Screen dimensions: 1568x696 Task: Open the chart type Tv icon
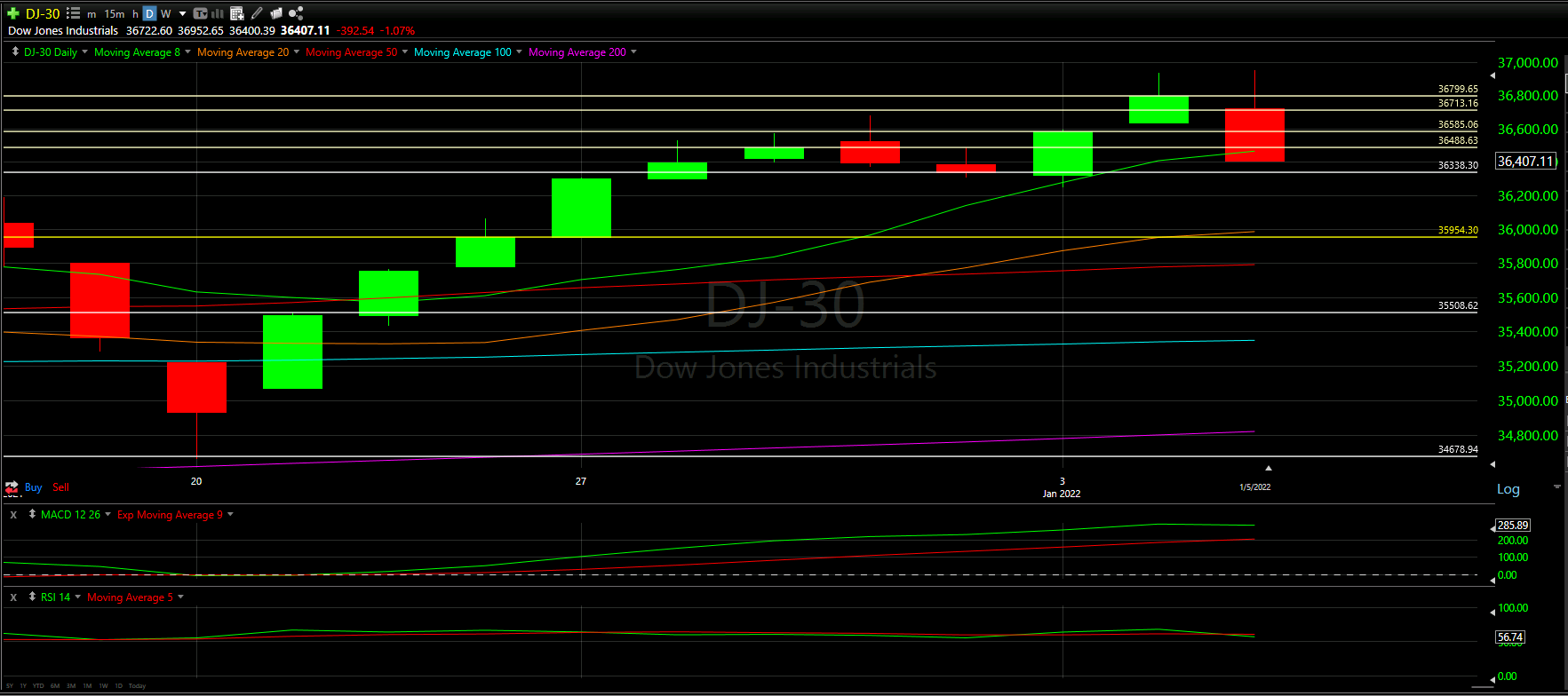[x=200, y=13]
